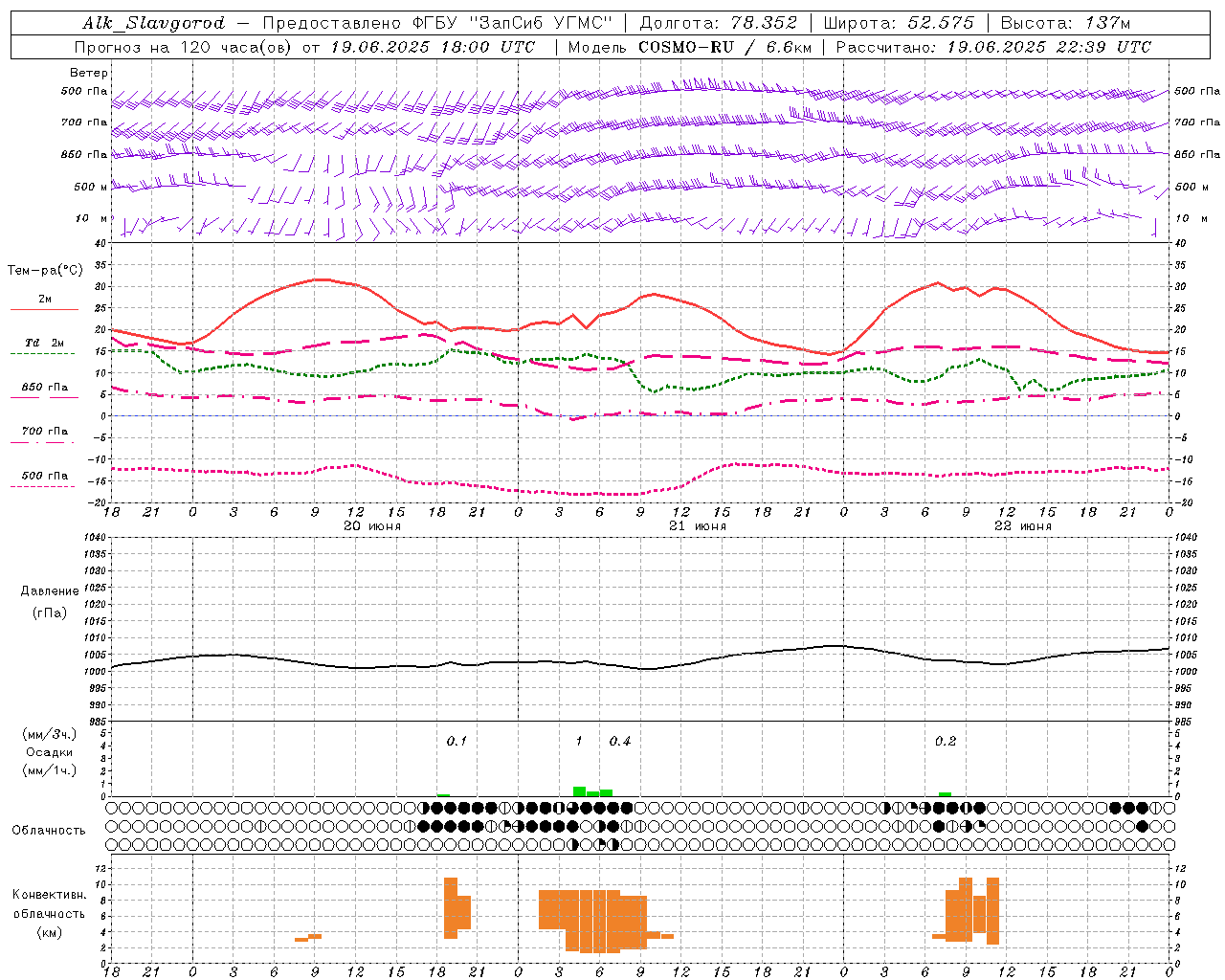Click the Td 2м dew point legend entry

(44, 342)
